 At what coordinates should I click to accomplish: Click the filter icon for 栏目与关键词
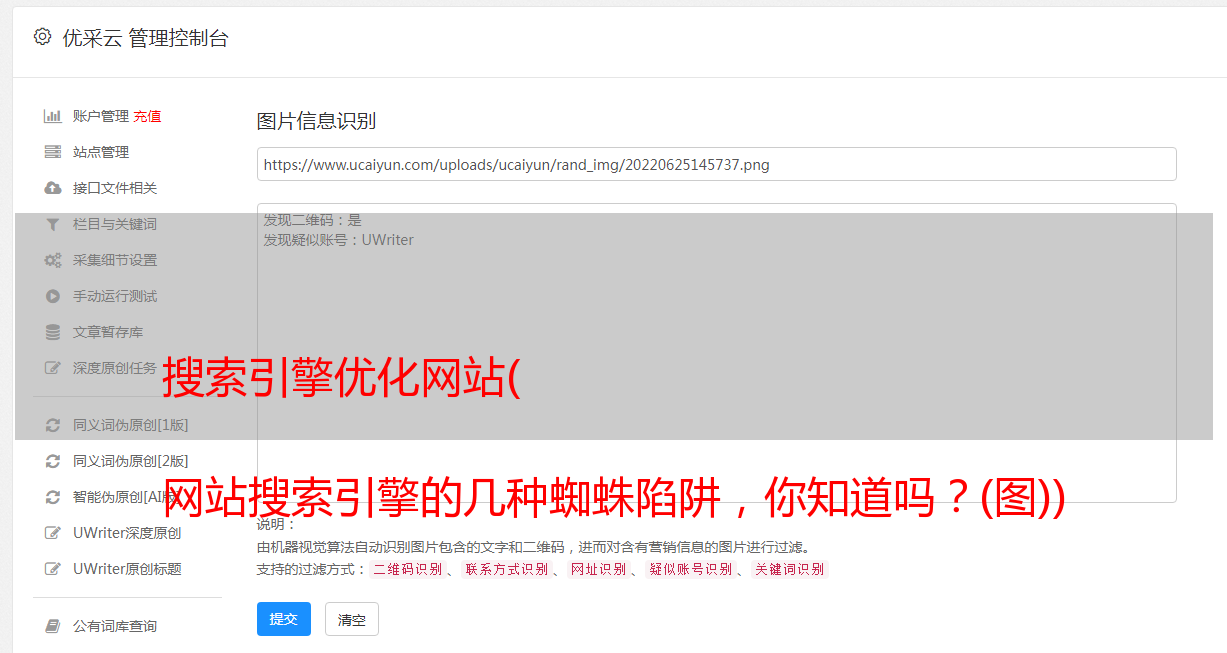(x=53, y=224)
